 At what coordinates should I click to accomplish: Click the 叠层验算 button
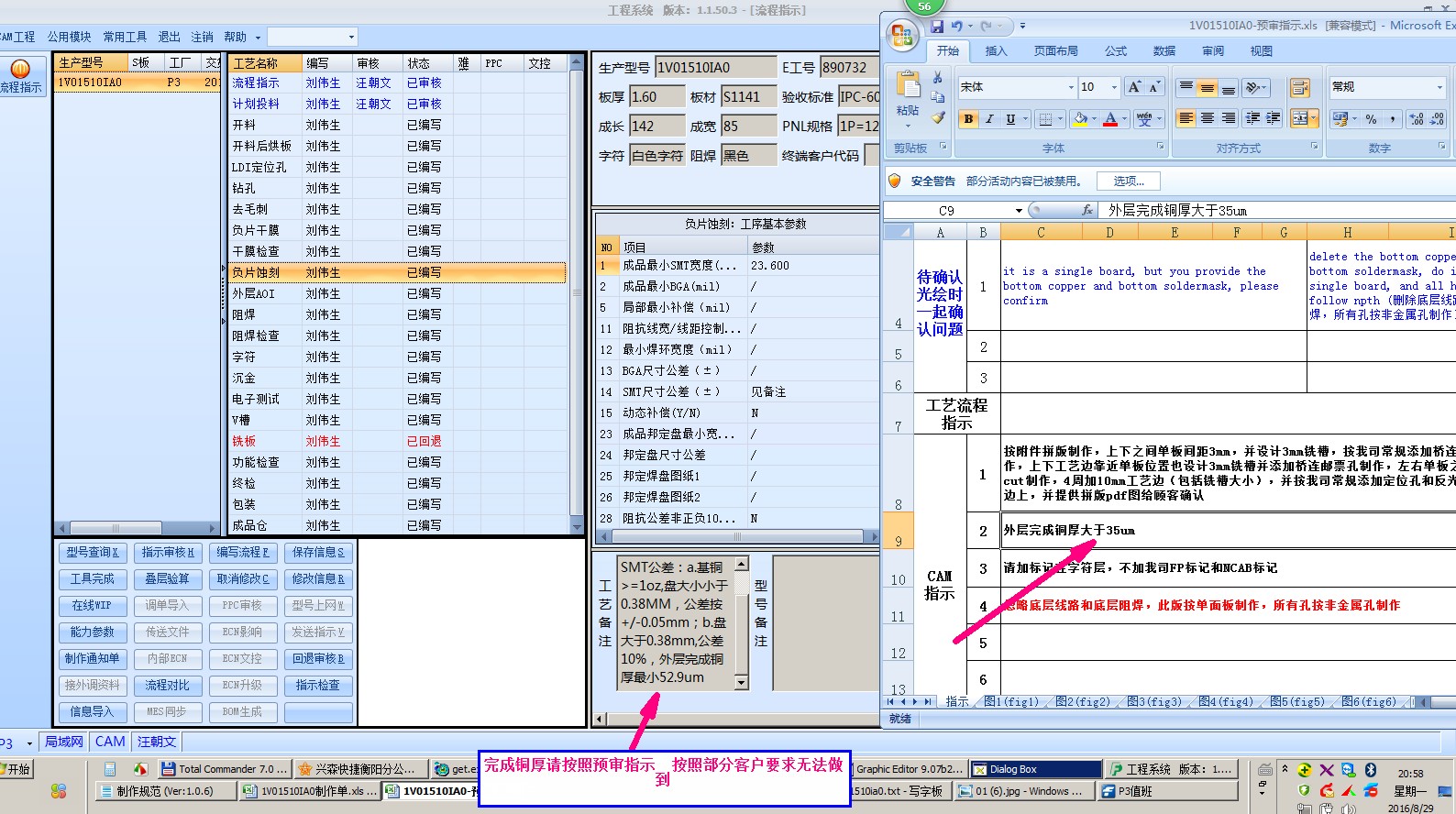[x=168, y=579]
